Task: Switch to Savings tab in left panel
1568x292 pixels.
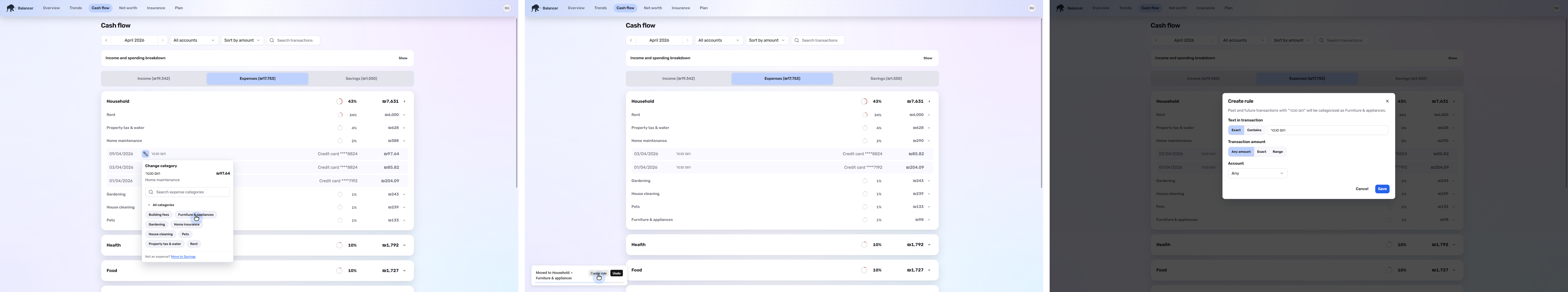Action: (x=361, y=79)
